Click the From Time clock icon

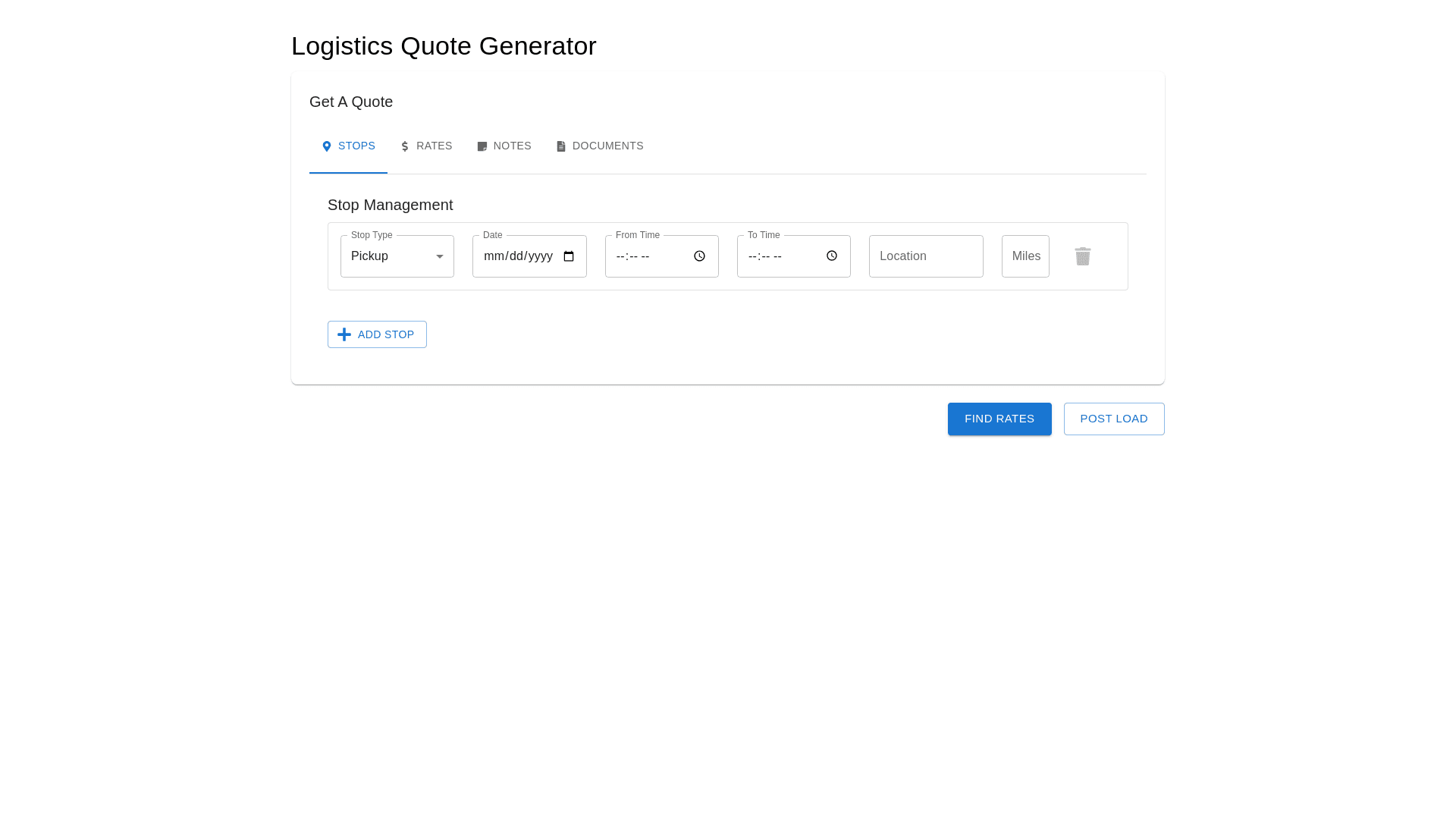tap(699, 256)
